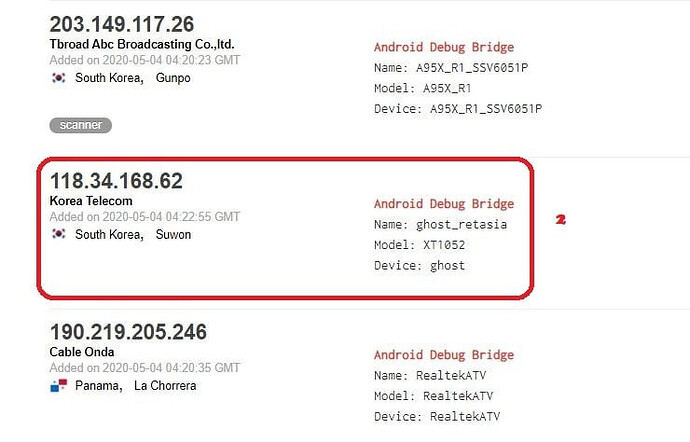Click Android Debug Bridge heading above A95X_R1_SSV6051P
This screenshot has width=690, height=442.
point(443,46)
